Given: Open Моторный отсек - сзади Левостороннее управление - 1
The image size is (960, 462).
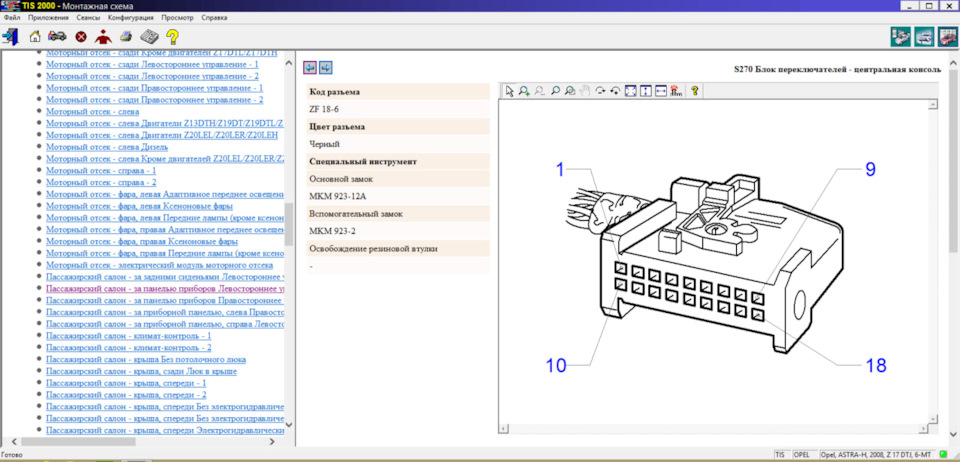Looking at the screenshot, I should (152, 64).
